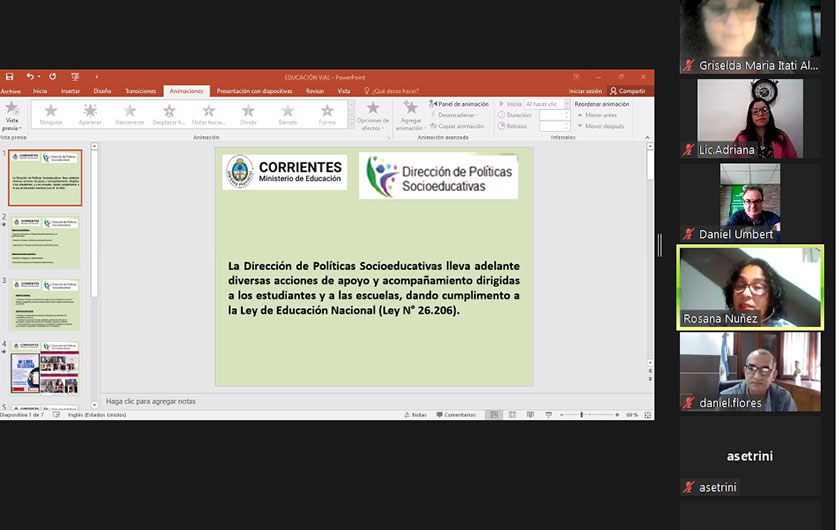Click the Lic.Adriana video tile
Image resolution: width=840 pixels, height=530 pixels.
coord(750,118)
